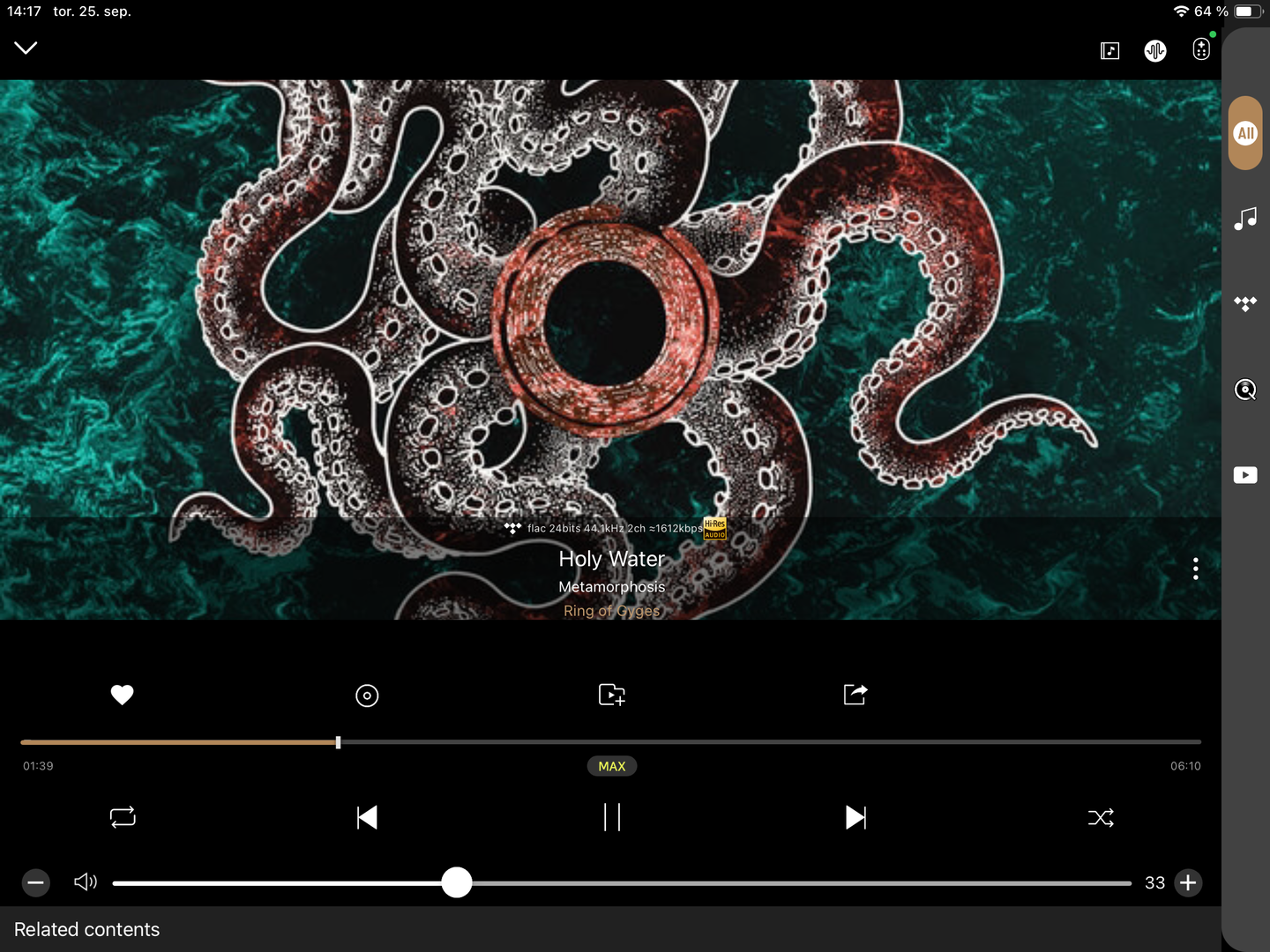This screenshot has width=1270, height=952.
Task: Open the Qobuz source icon
Action: click(1244, 390)
